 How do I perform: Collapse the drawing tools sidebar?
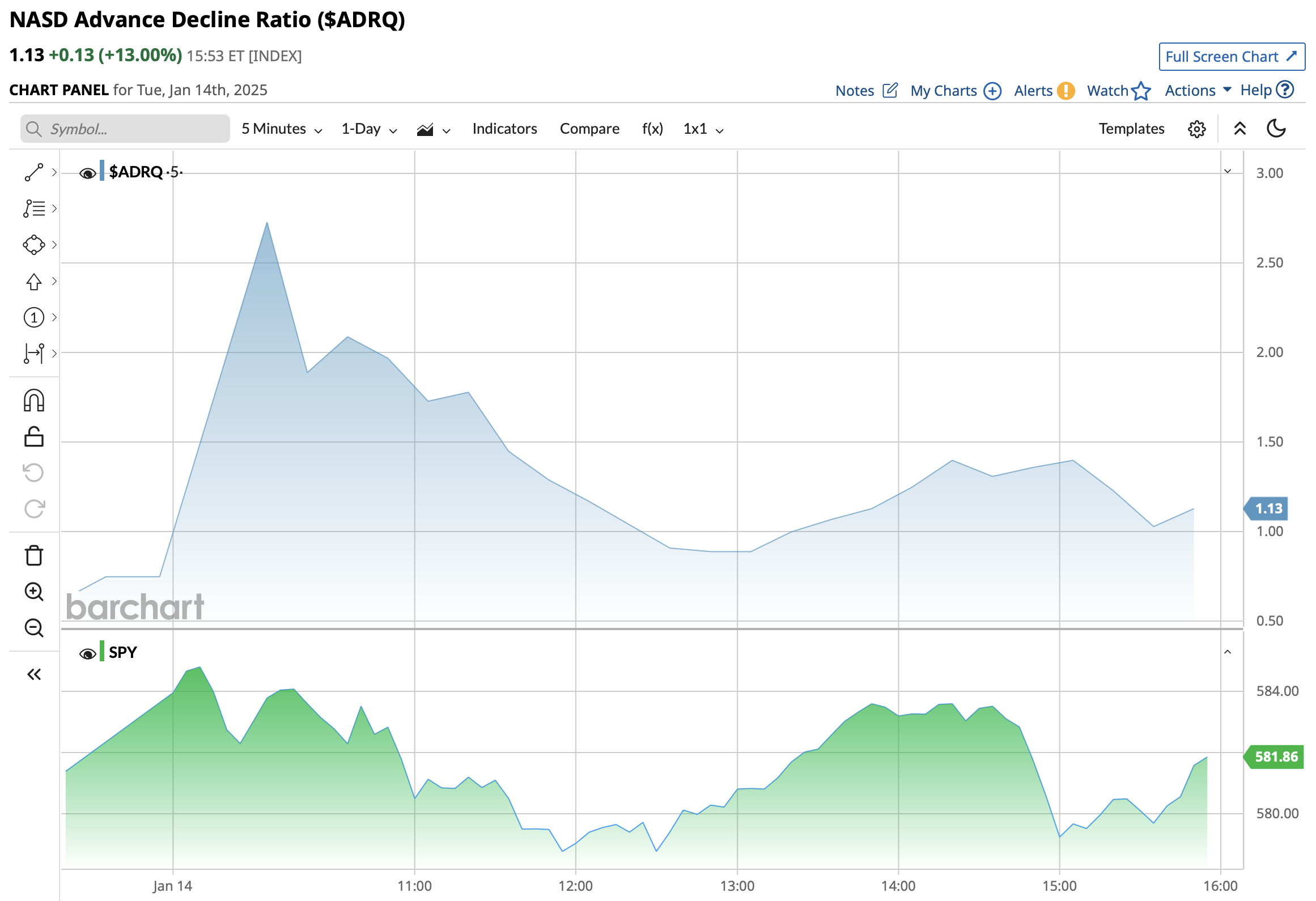[x=34, y=674]
